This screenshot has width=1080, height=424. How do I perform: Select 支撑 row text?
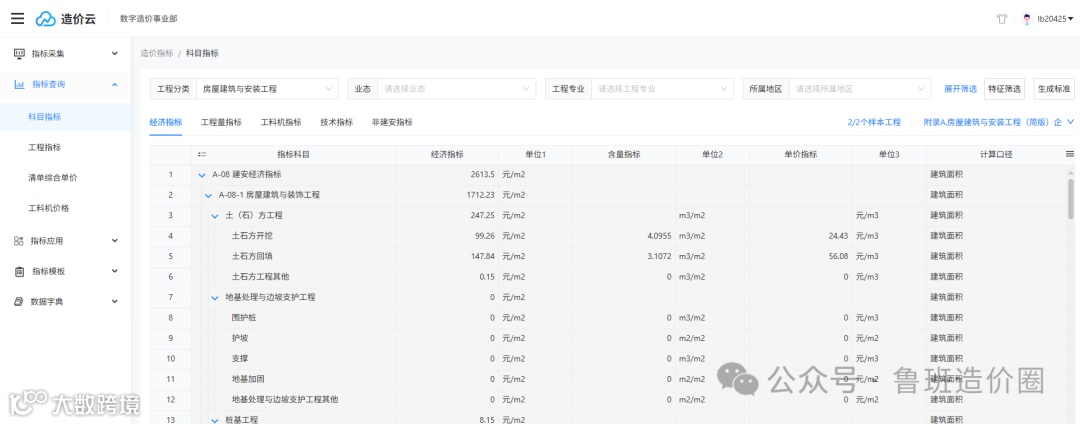[241, 359]
